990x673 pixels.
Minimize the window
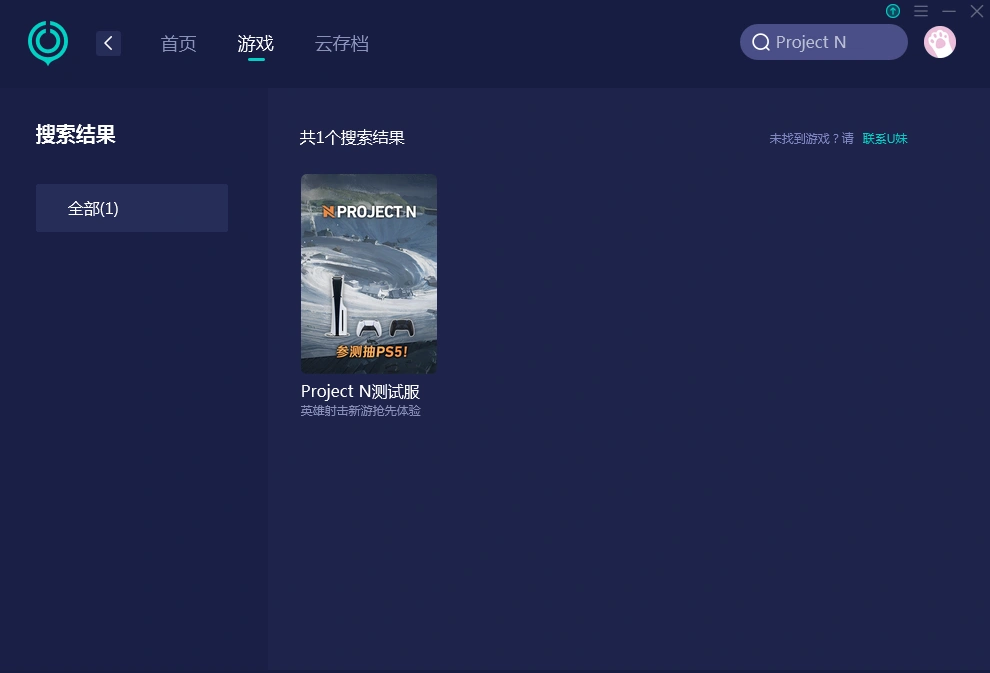pos(949,11)
